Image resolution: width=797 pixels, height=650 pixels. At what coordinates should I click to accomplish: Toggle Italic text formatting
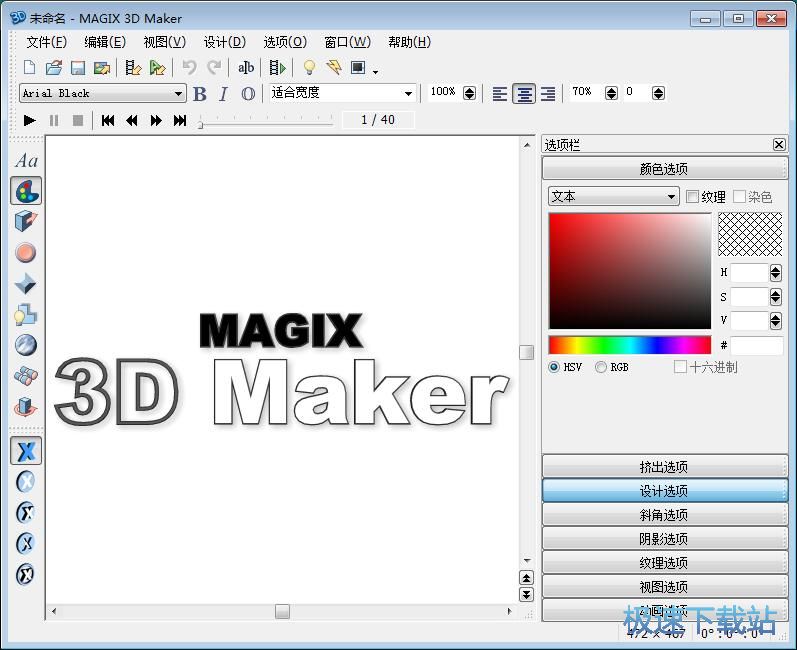(223, 94)
